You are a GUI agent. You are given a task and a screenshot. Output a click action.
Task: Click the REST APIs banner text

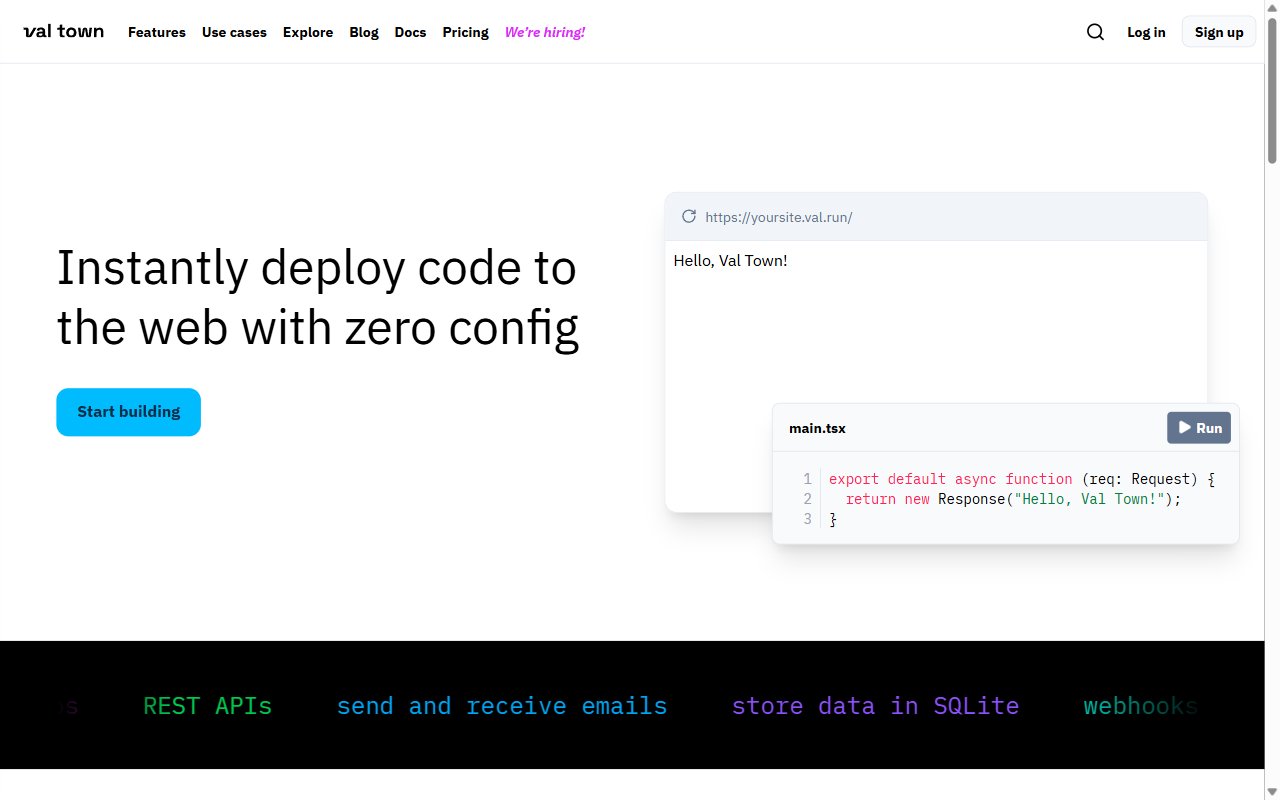coord(207,706)
